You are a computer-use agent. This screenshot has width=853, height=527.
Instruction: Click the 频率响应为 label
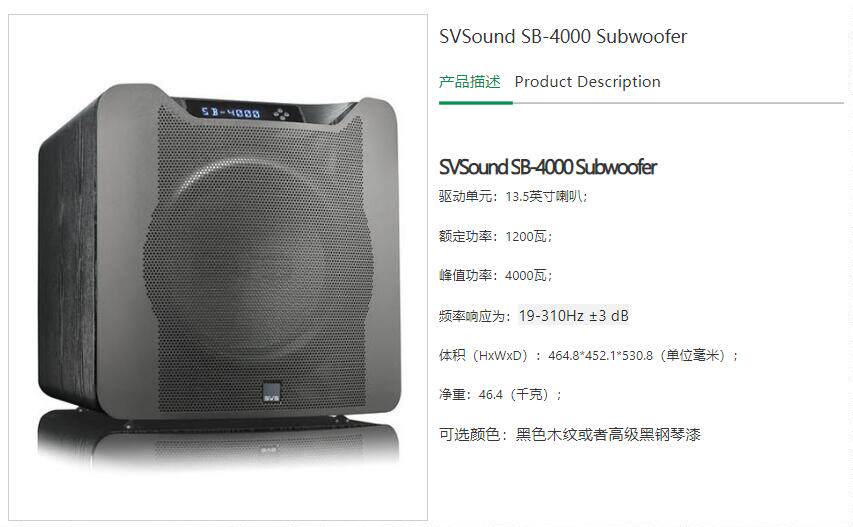tap(475, 316)
